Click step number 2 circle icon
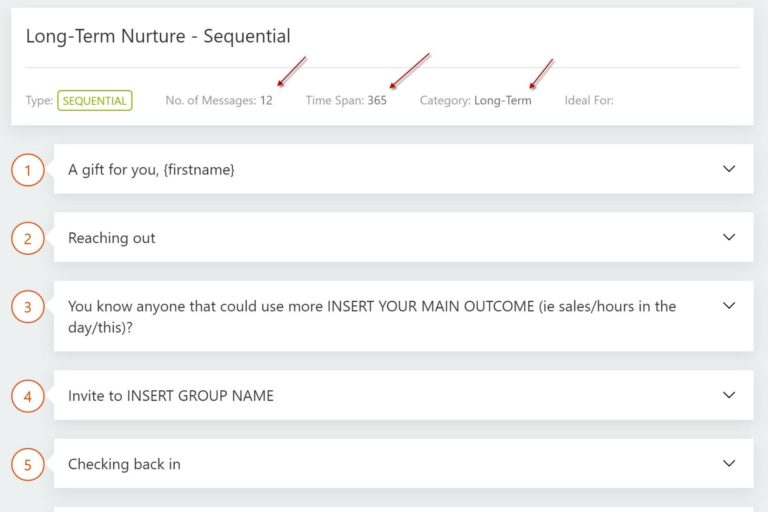This screenshot has width=768, height=512. coord(28,238)
